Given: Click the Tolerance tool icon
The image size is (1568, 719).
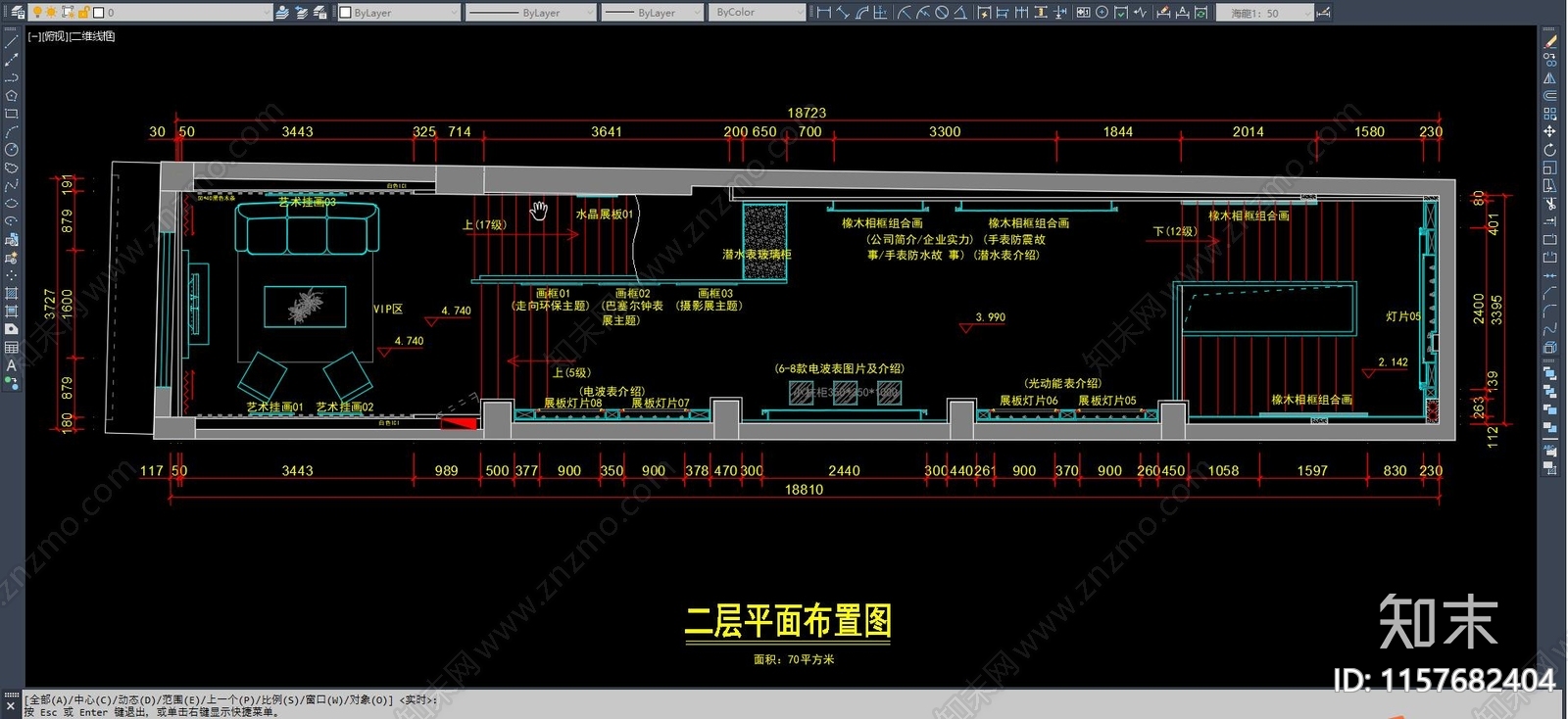Looking at the screenshot, I should click(1083, 13).
